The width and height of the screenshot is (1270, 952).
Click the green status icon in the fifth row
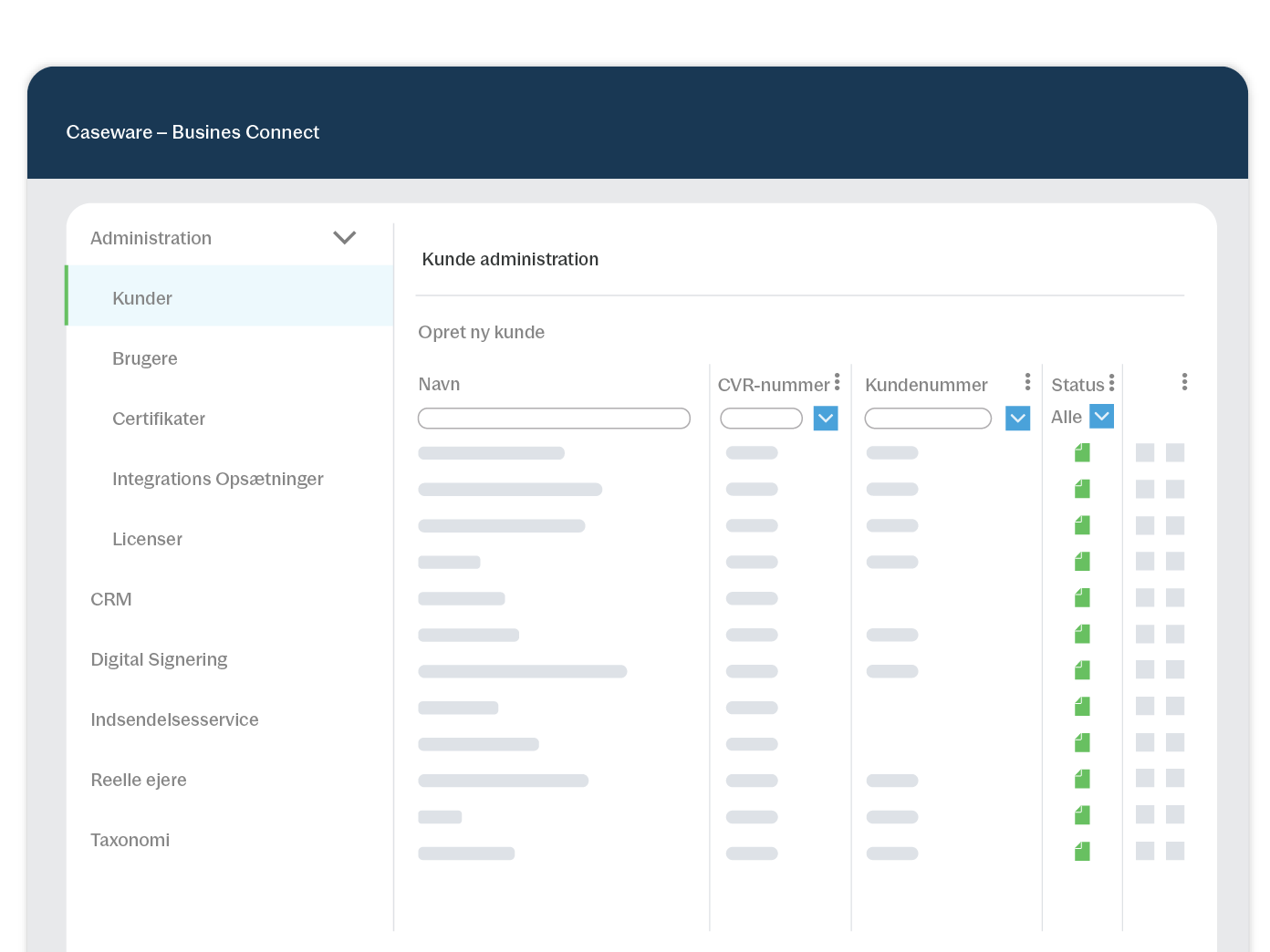(x=1081, y=597)
